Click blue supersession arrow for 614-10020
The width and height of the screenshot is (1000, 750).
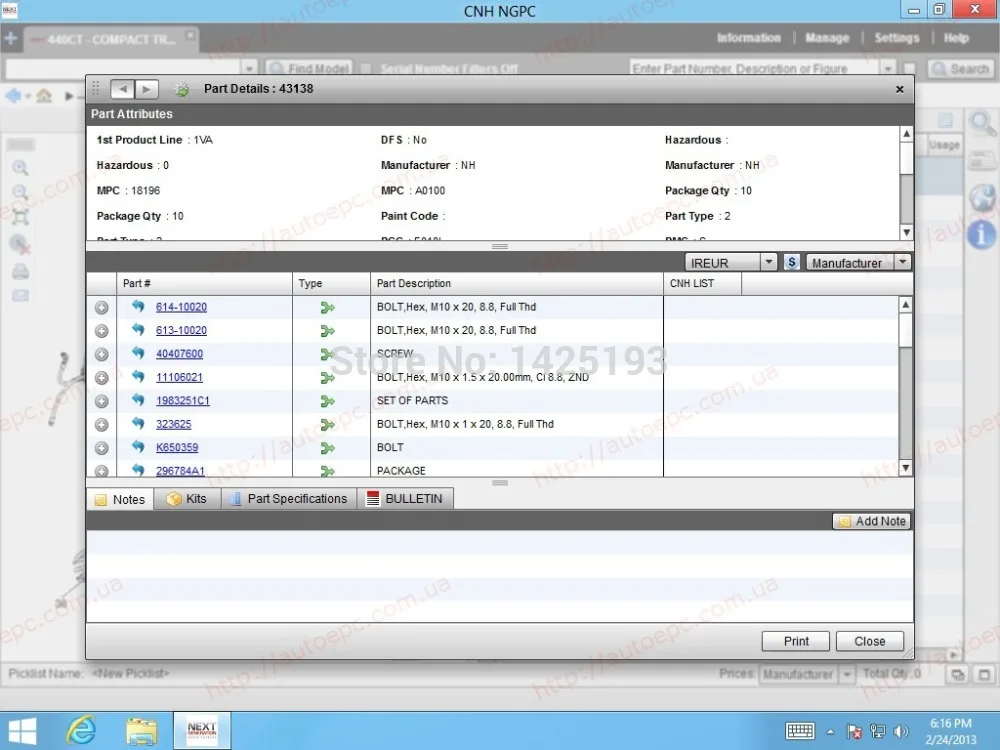pos(138,306)
